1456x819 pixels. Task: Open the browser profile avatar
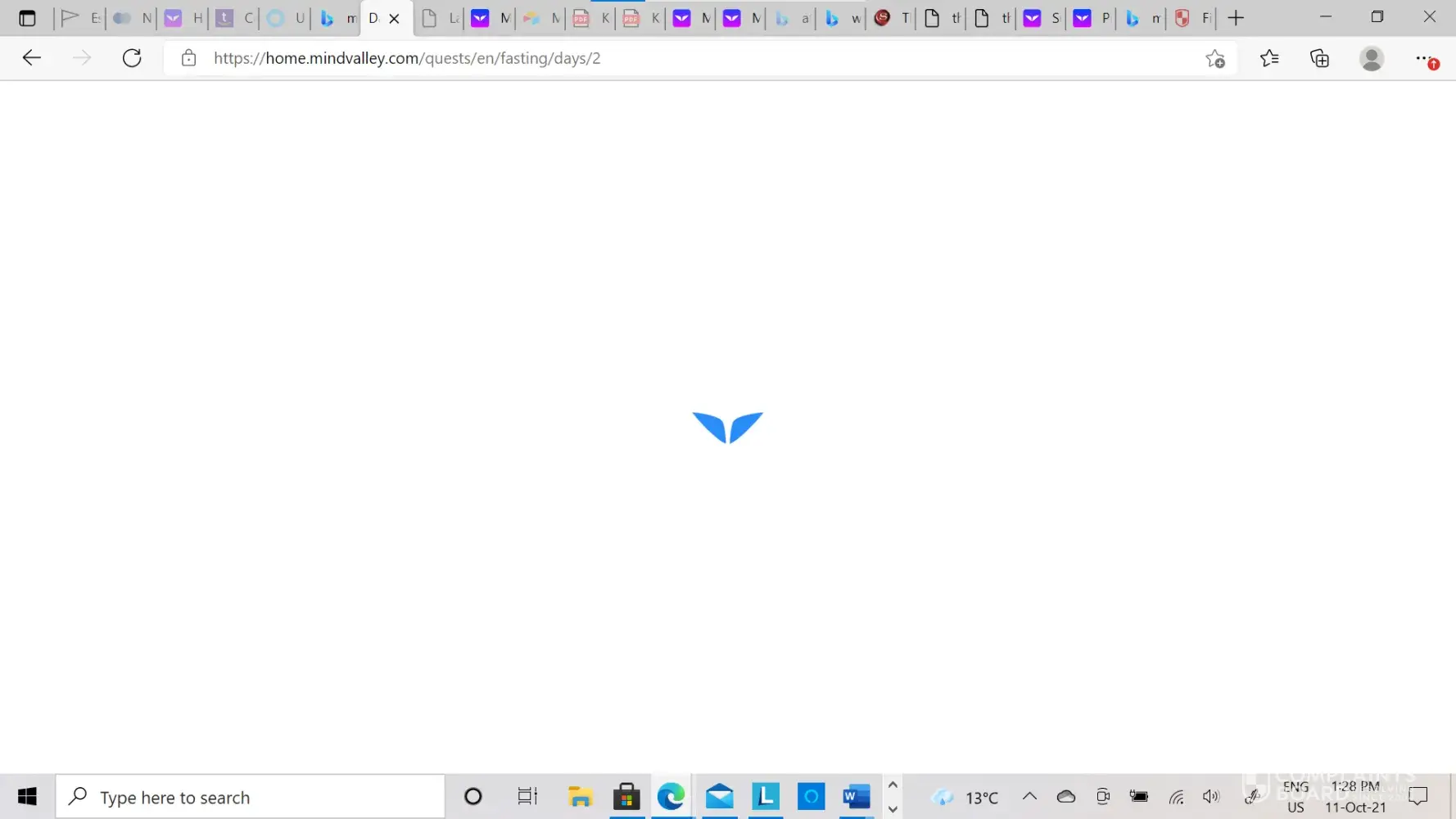pyautogui.click(x=1372, y=58)
